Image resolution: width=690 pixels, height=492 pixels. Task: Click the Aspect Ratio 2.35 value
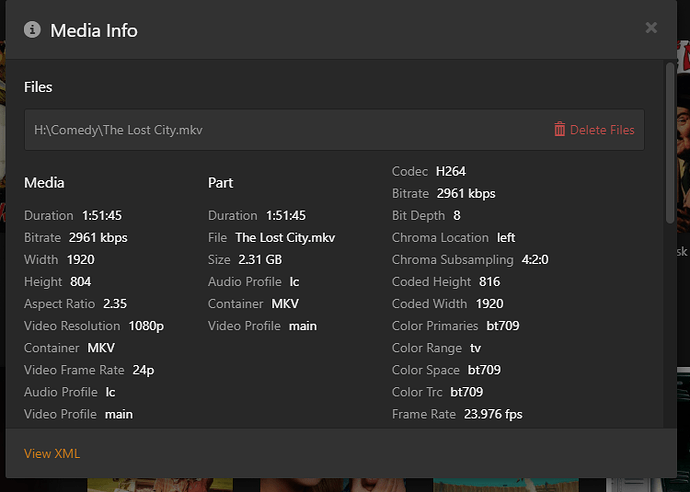click(x=115, y=304)
